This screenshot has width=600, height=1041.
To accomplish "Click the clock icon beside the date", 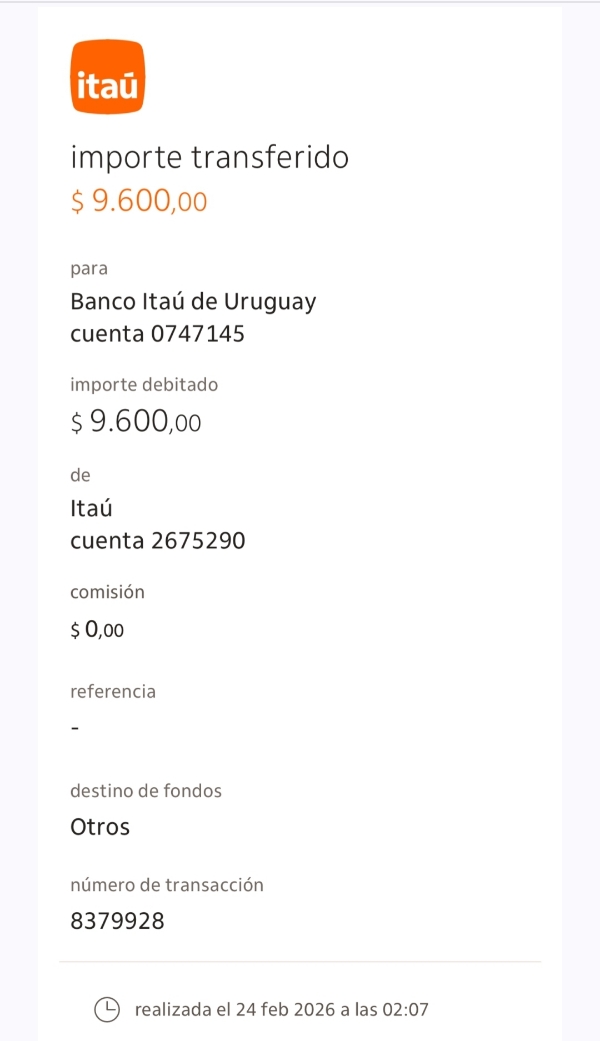I will point(107,1009).
